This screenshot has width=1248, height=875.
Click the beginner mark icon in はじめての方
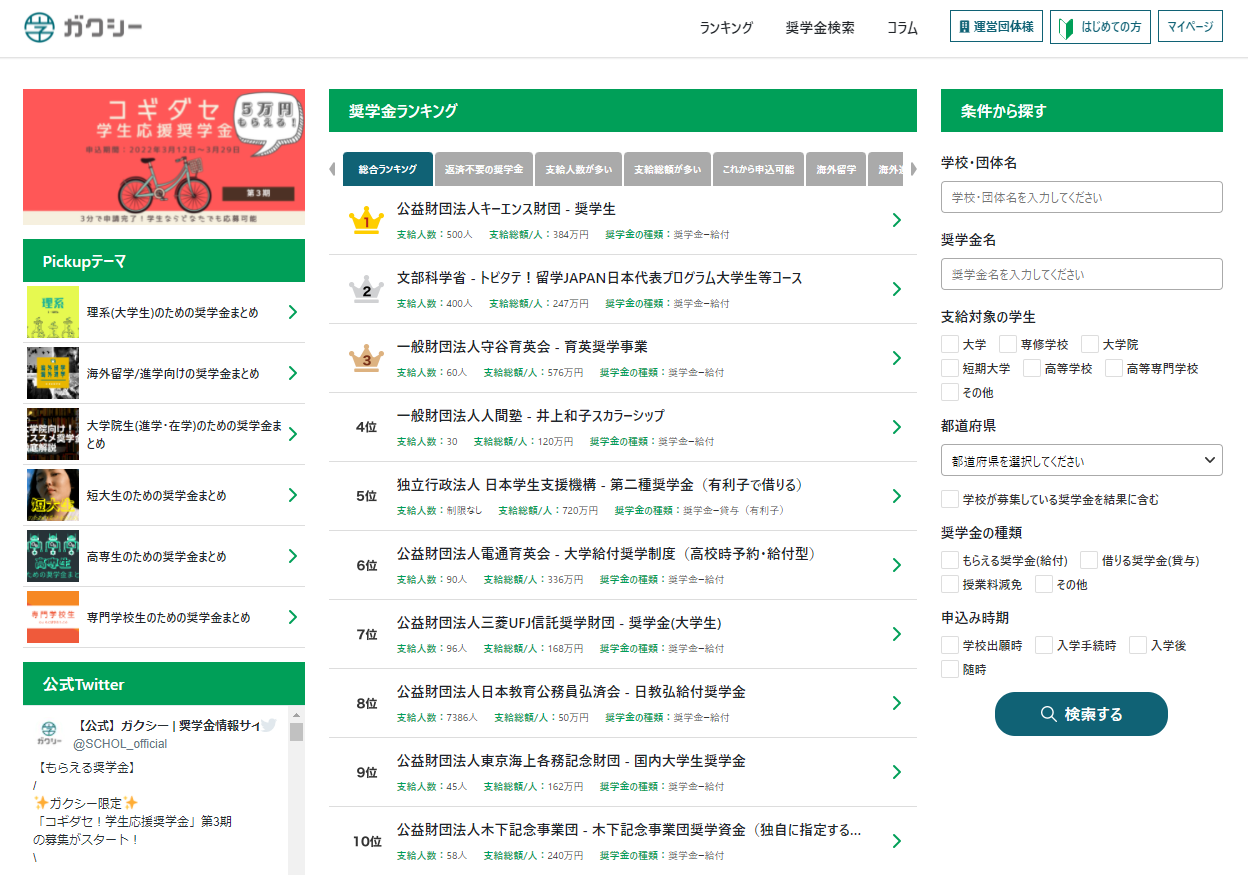pos(1067,27)
